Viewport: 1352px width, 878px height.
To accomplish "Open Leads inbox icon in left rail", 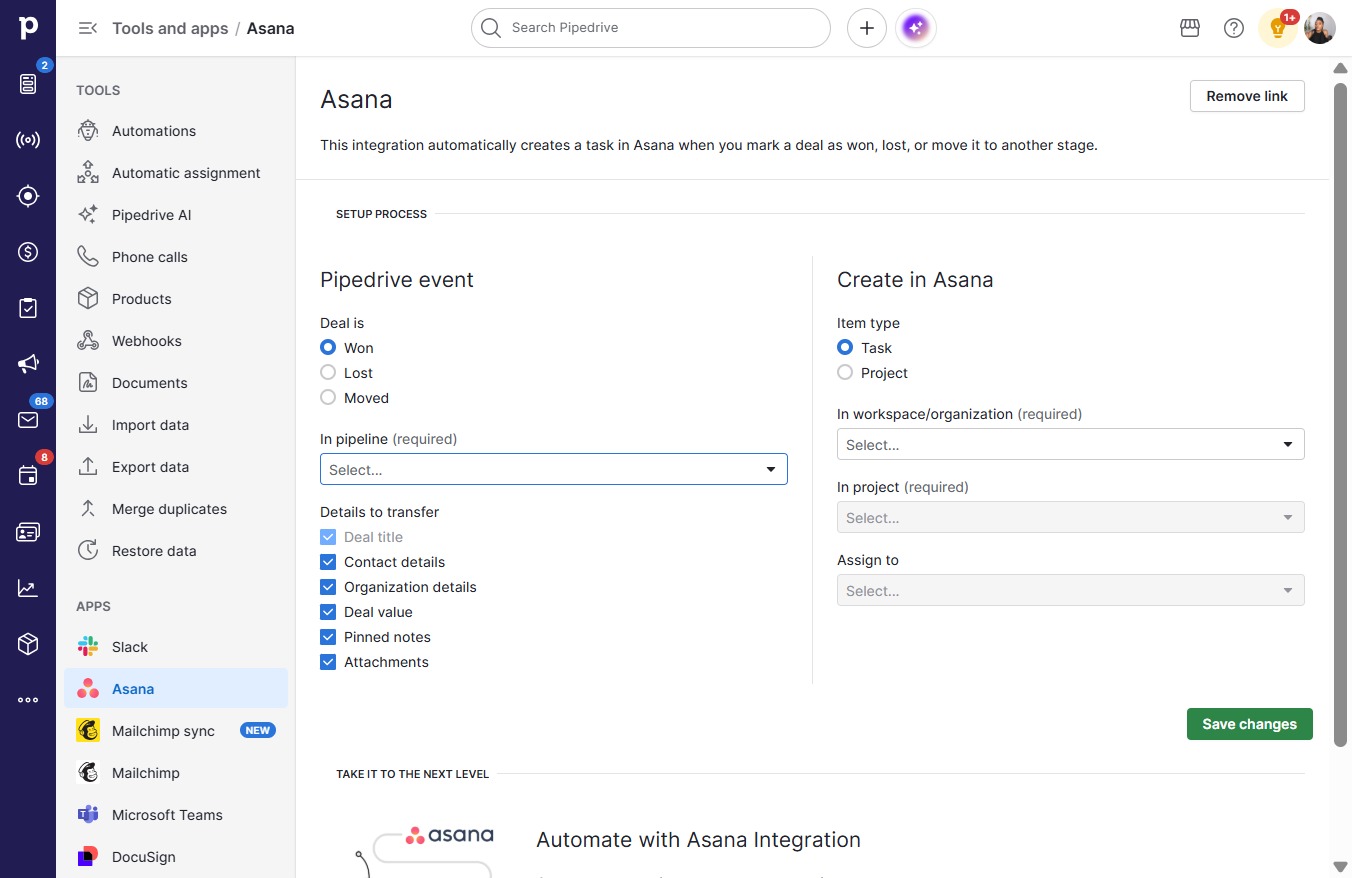I will click(x=28, y=84).
